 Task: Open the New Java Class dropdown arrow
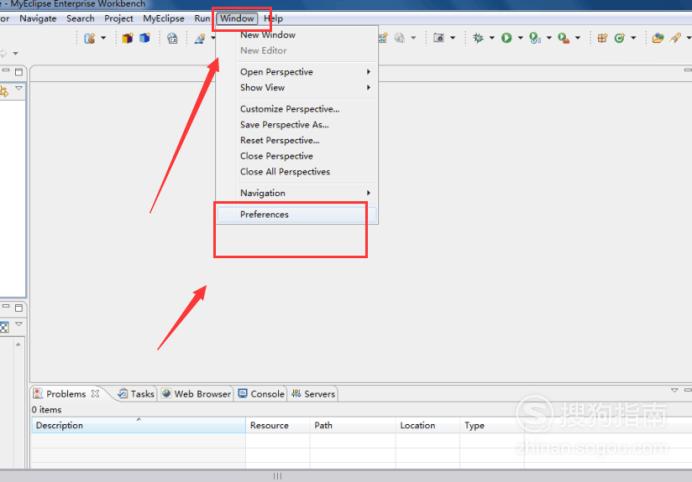click(x=633, y=38)
